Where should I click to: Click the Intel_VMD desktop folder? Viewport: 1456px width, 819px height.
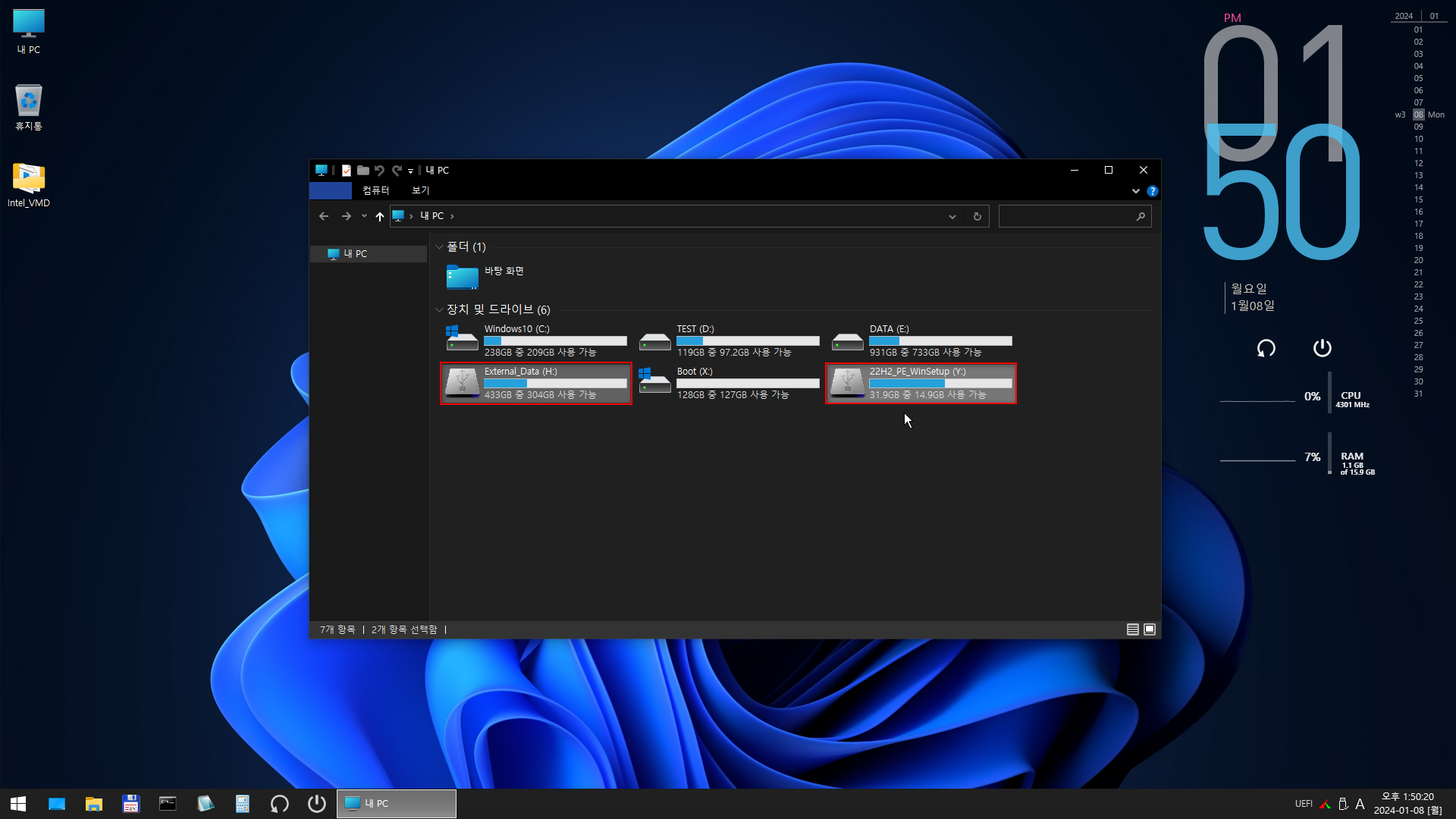[29, 185]
